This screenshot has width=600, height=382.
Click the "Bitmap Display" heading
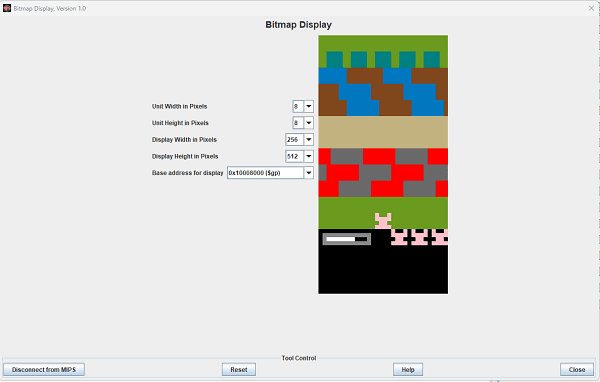tap(298, 25)
